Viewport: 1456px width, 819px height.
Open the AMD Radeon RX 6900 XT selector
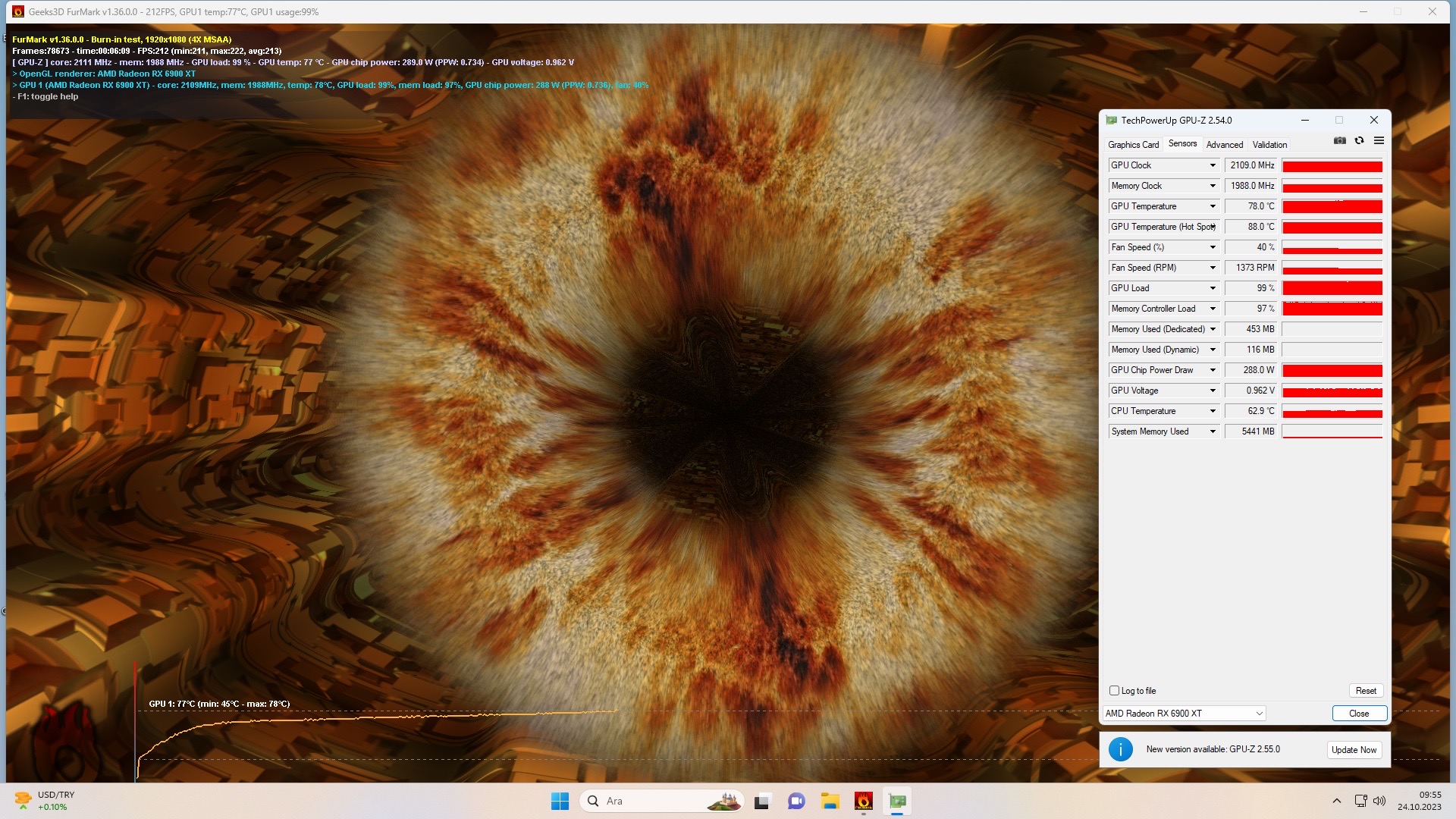1184,714
